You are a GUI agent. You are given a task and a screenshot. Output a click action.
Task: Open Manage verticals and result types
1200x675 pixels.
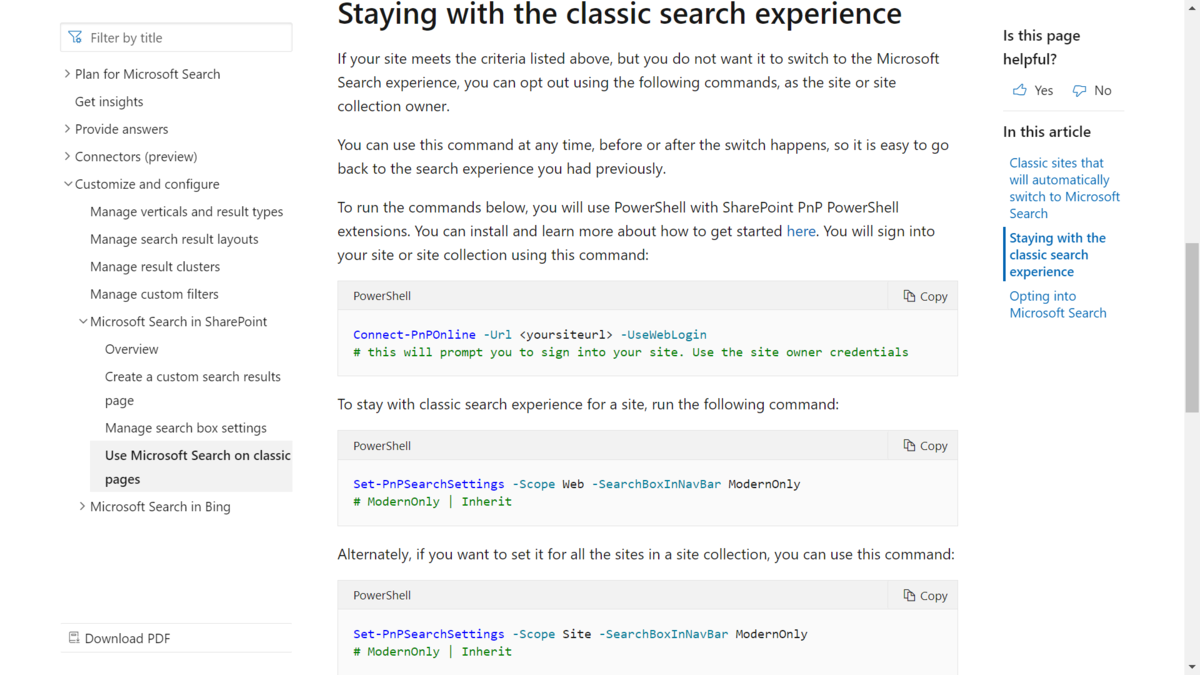186,212
